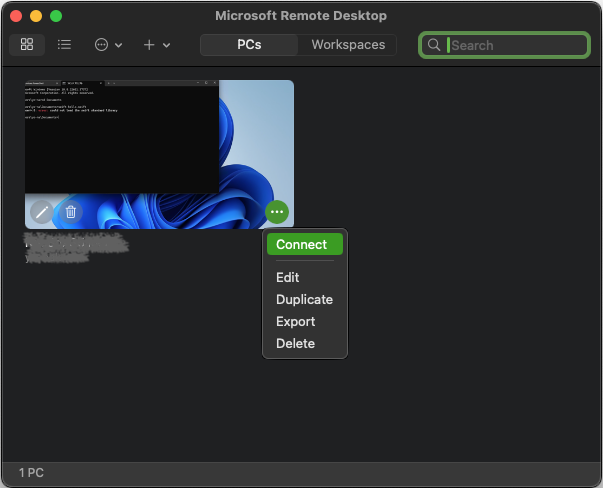The height and width of the screenshot is (488, 603).
Task: Choose Delete from the context menu
Action: click(295, 343)
